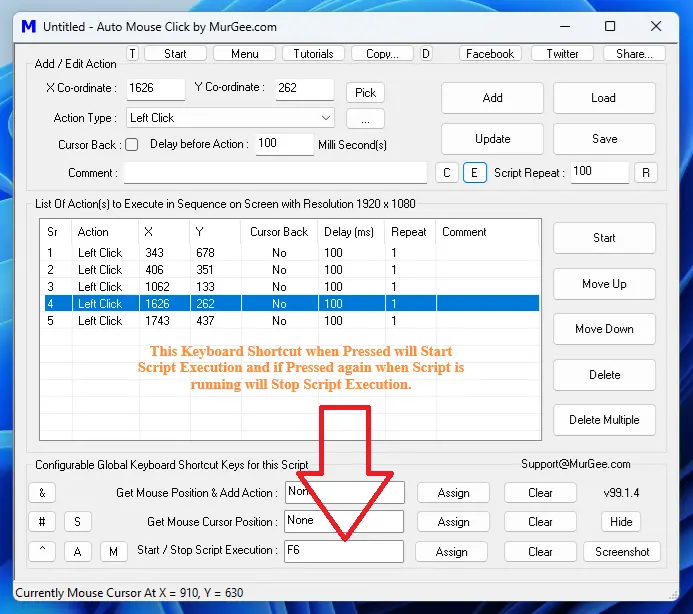The height and width of the screenshot is (614, 693).
Task: Click the C button next to Comment
Action: tap(447, 172)
